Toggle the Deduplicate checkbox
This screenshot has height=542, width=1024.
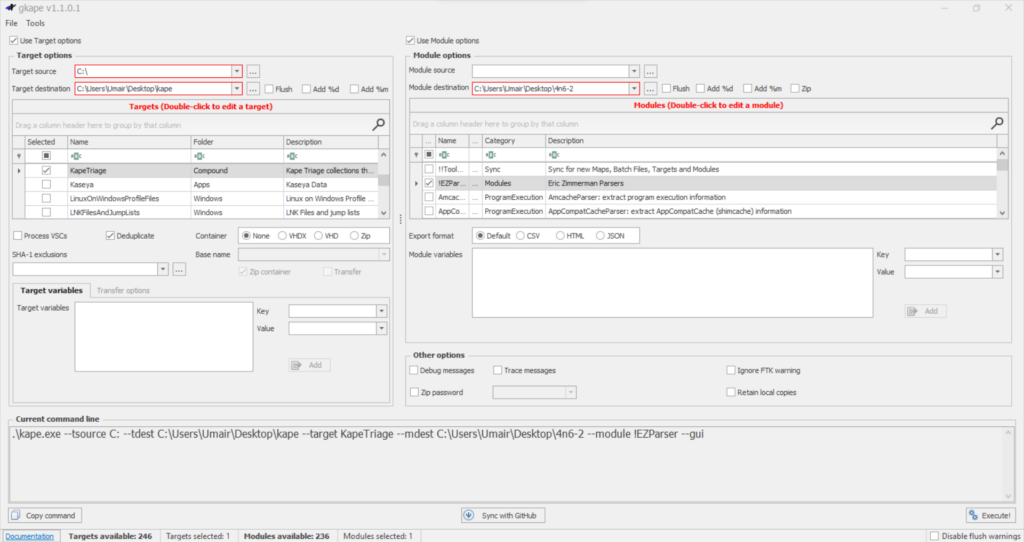point(110,236)
